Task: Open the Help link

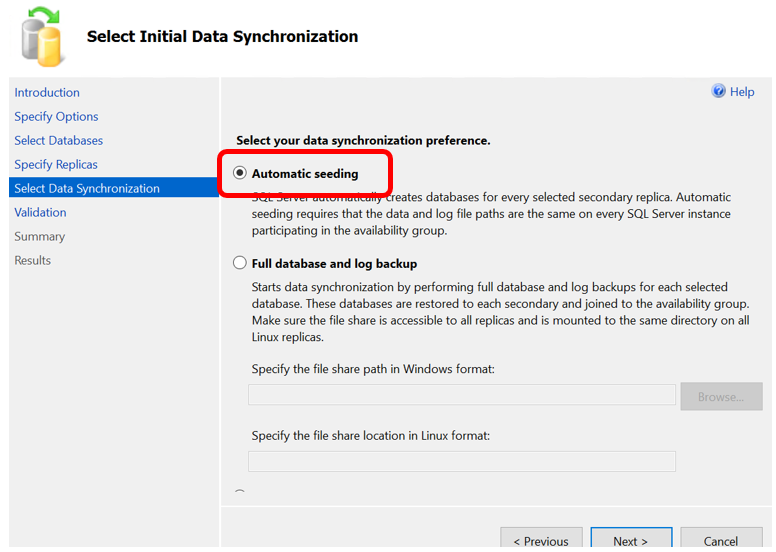Action: (x=742, y=92)
